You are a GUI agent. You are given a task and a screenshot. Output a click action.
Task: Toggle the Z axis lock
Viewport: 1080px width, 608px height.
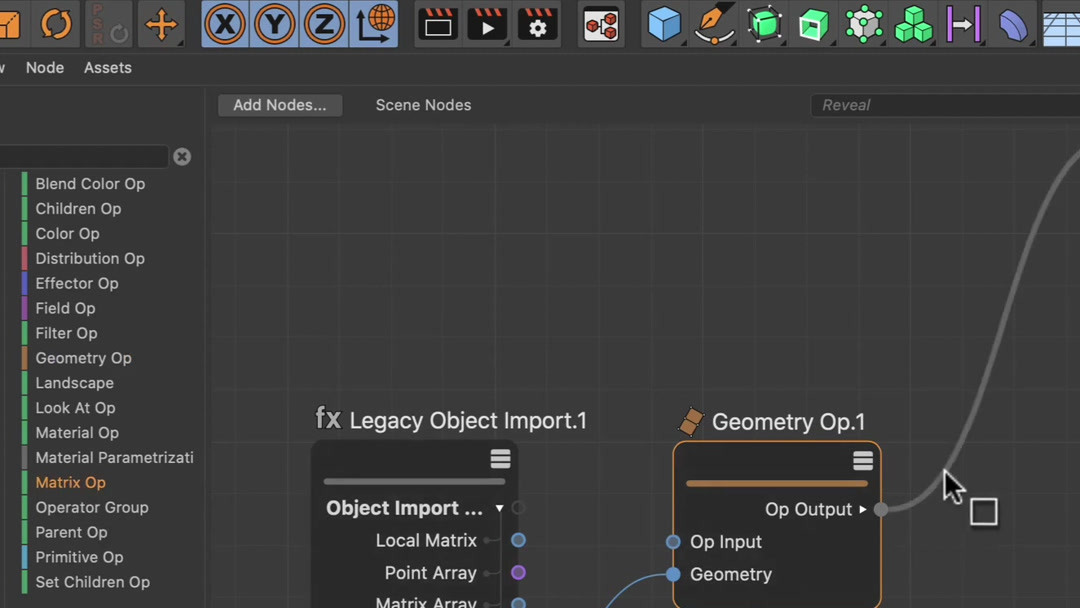pos(323,24)
